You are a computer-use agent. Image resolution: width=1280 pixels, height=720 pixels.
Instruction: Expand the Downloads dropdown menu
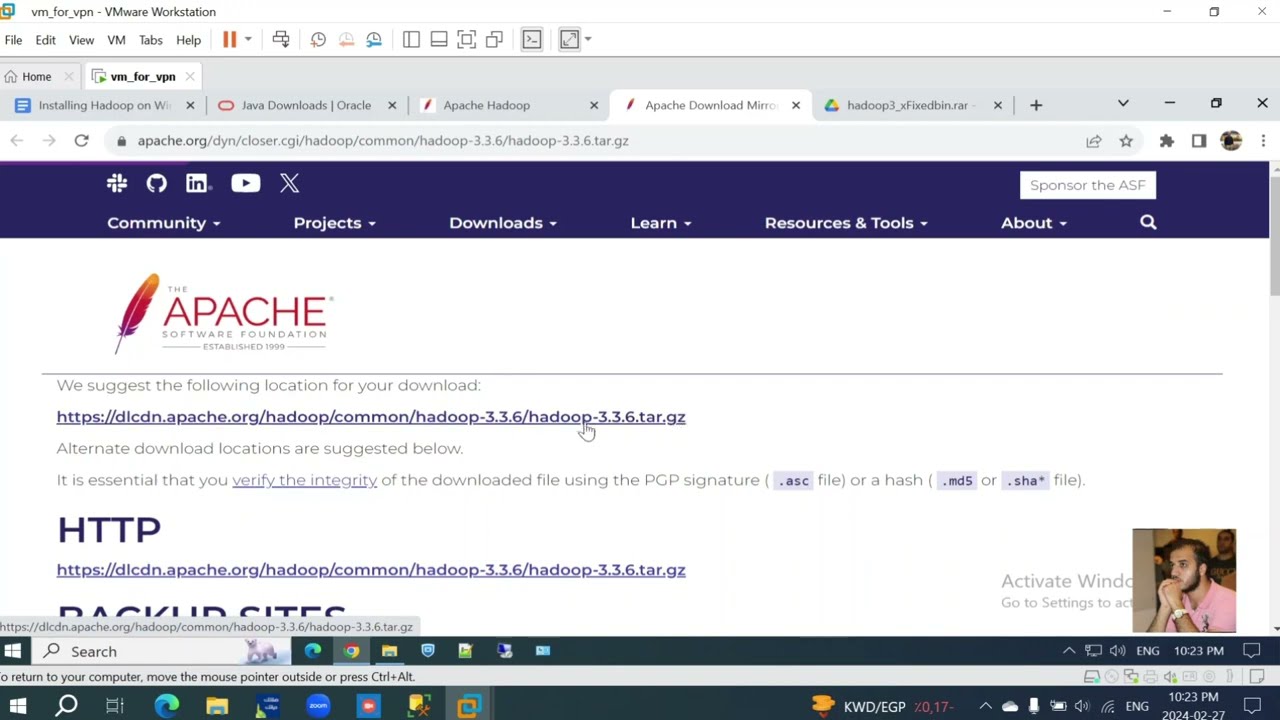point(503,223)
